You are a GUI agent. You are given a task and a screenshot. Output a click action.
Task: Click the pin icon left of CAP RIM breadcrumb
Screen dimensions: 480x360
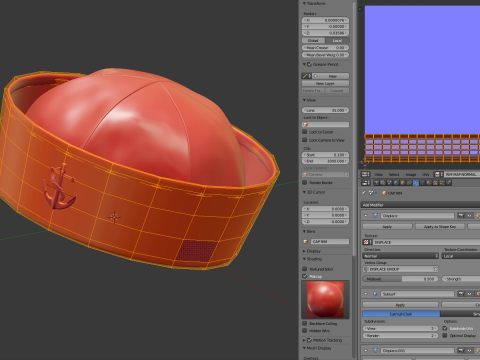(x=364, y=193)
